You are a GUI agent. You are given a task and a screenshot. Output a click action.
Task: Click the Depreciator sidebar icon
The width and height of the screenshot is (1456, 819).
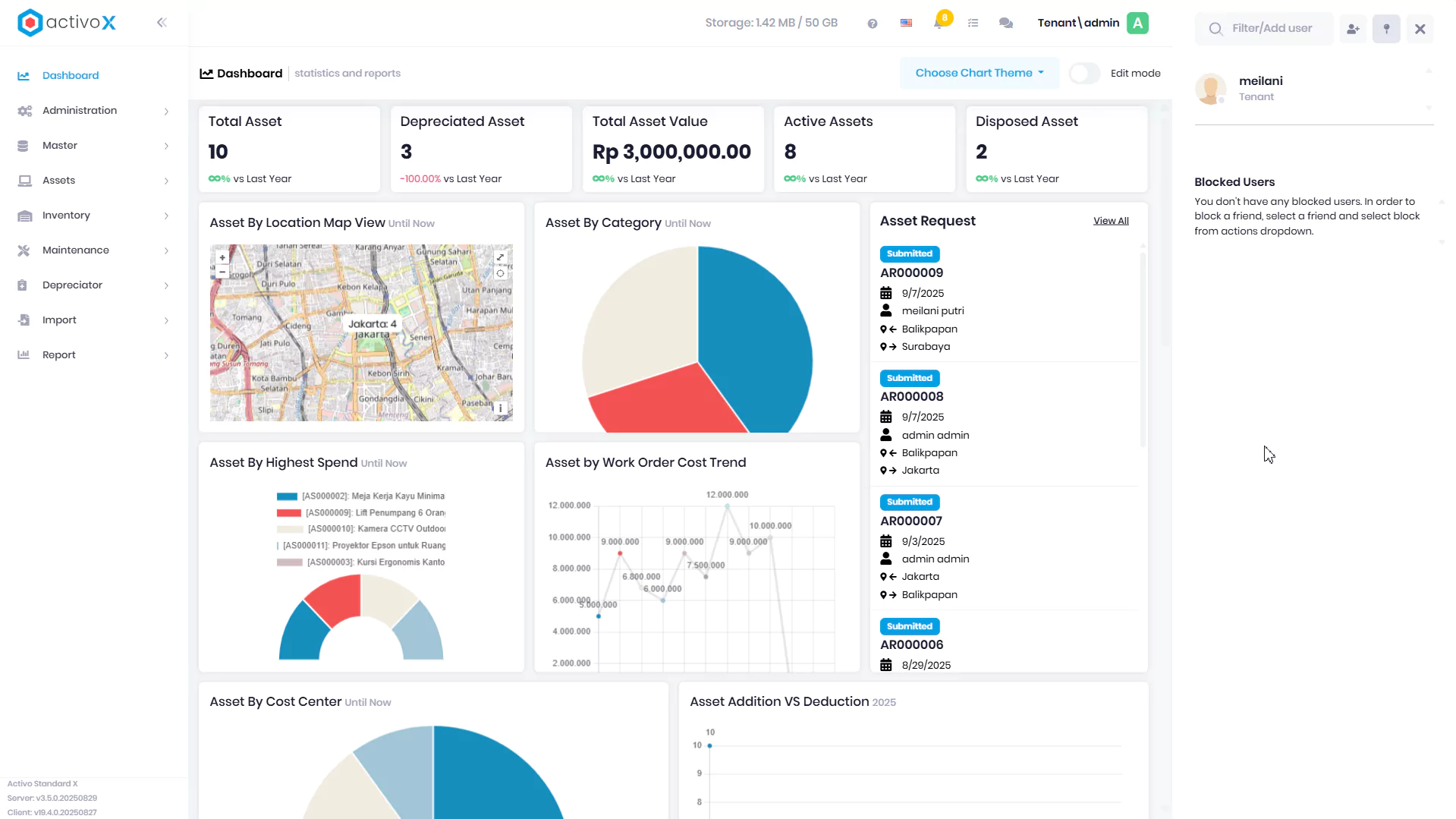pos(23,285)
